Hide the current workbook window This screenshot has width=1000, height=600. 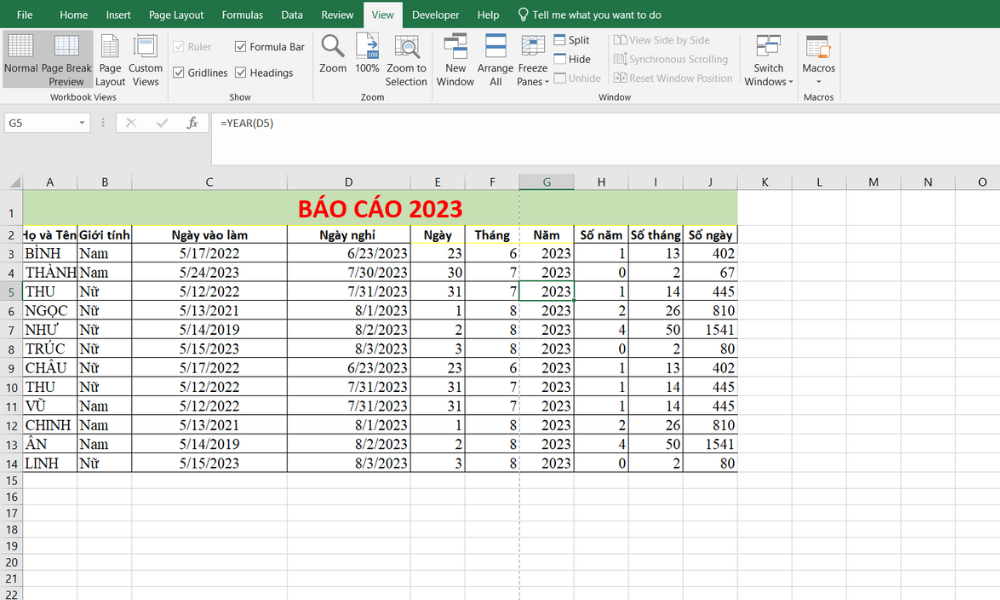tap(573, 58)
